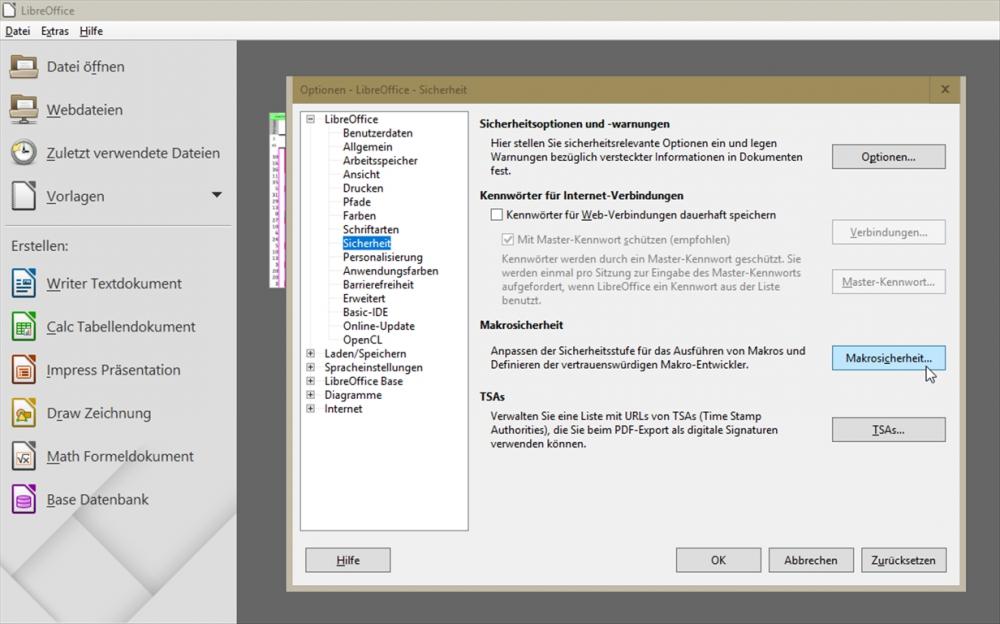
Task: Select Schriftarten in the options tree
Action: [371, 230]
